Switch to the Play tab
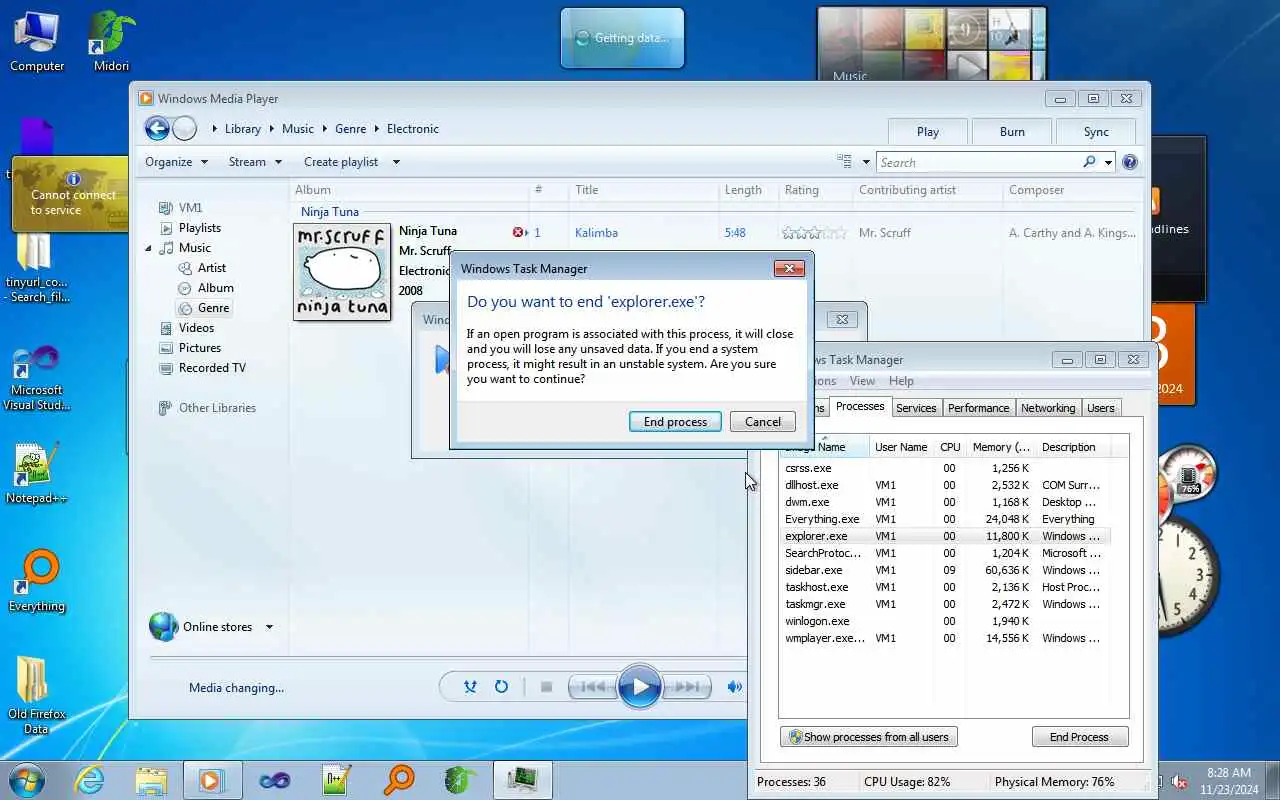This screenshot has width=1280, height=800. tap(928, 132)
